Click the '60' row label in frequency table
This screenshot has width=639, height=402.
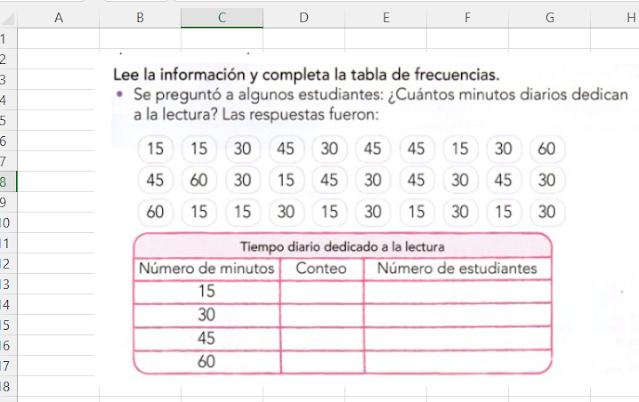[x=207, y=361]
